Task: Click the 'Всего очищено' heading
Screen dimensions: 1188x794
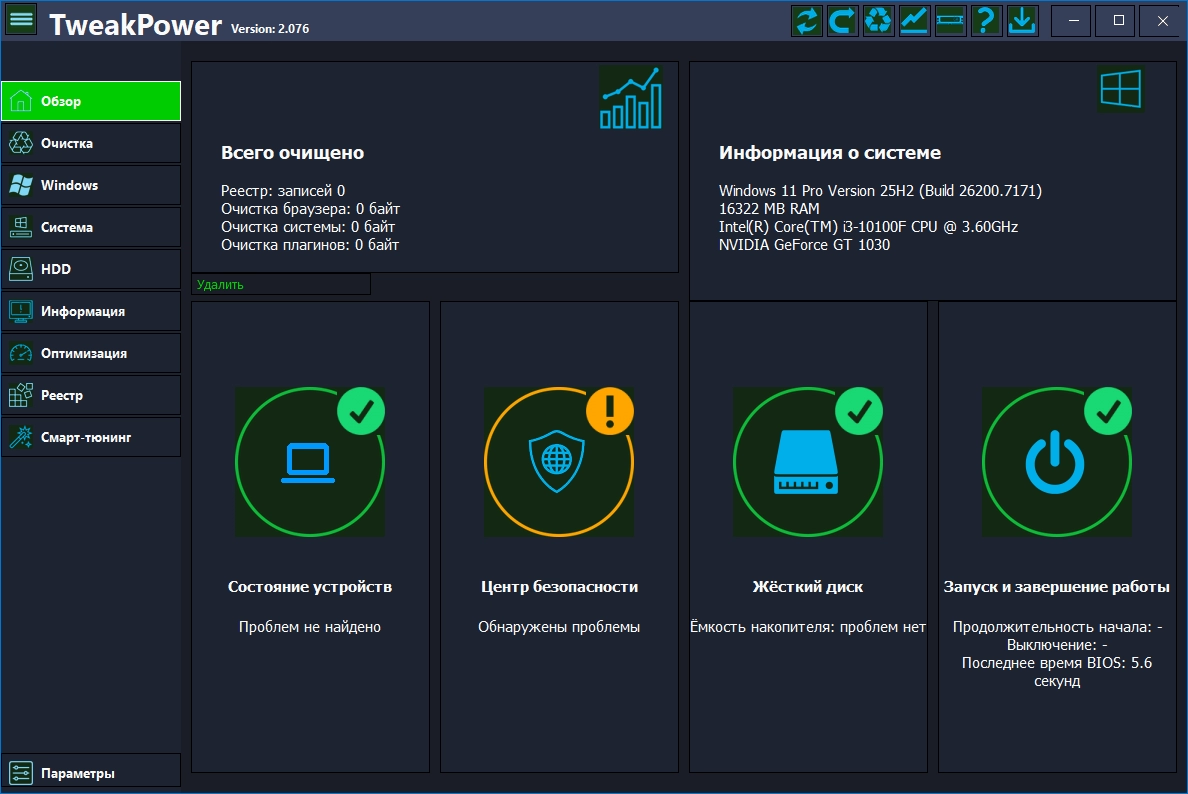Action: point(292,152)
